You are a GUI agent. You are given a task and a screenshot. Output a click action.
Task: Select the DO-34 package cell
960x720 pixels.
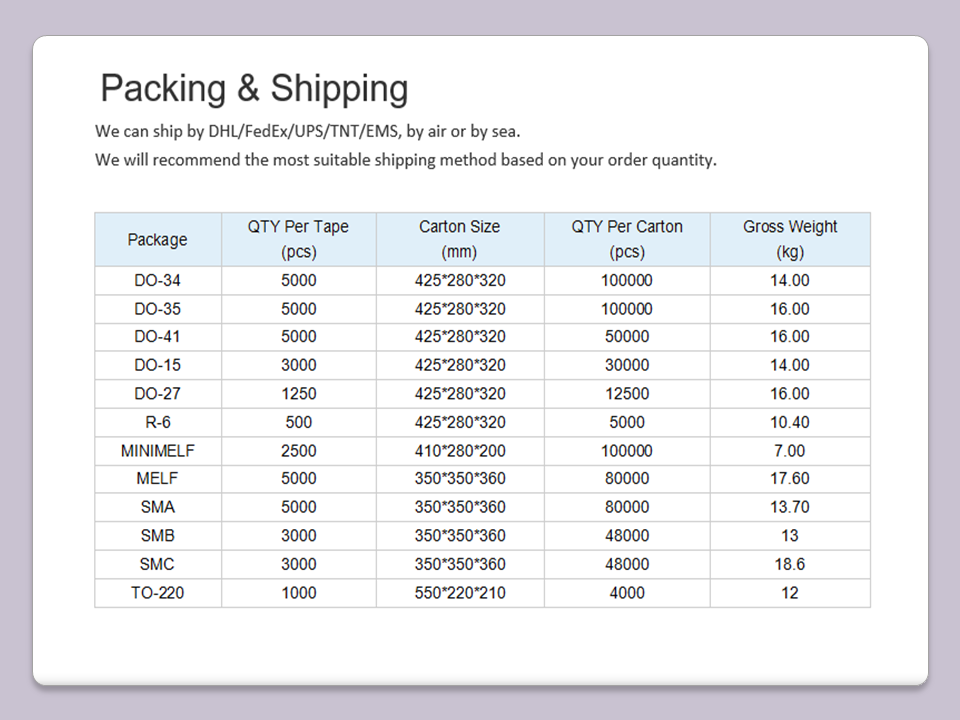coord(158,281)
